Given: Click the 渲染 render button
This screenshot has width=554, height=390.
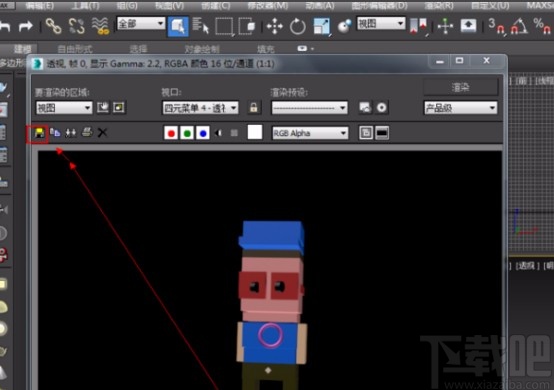Looking at the screenshot, I should click(x=461, y=87).
